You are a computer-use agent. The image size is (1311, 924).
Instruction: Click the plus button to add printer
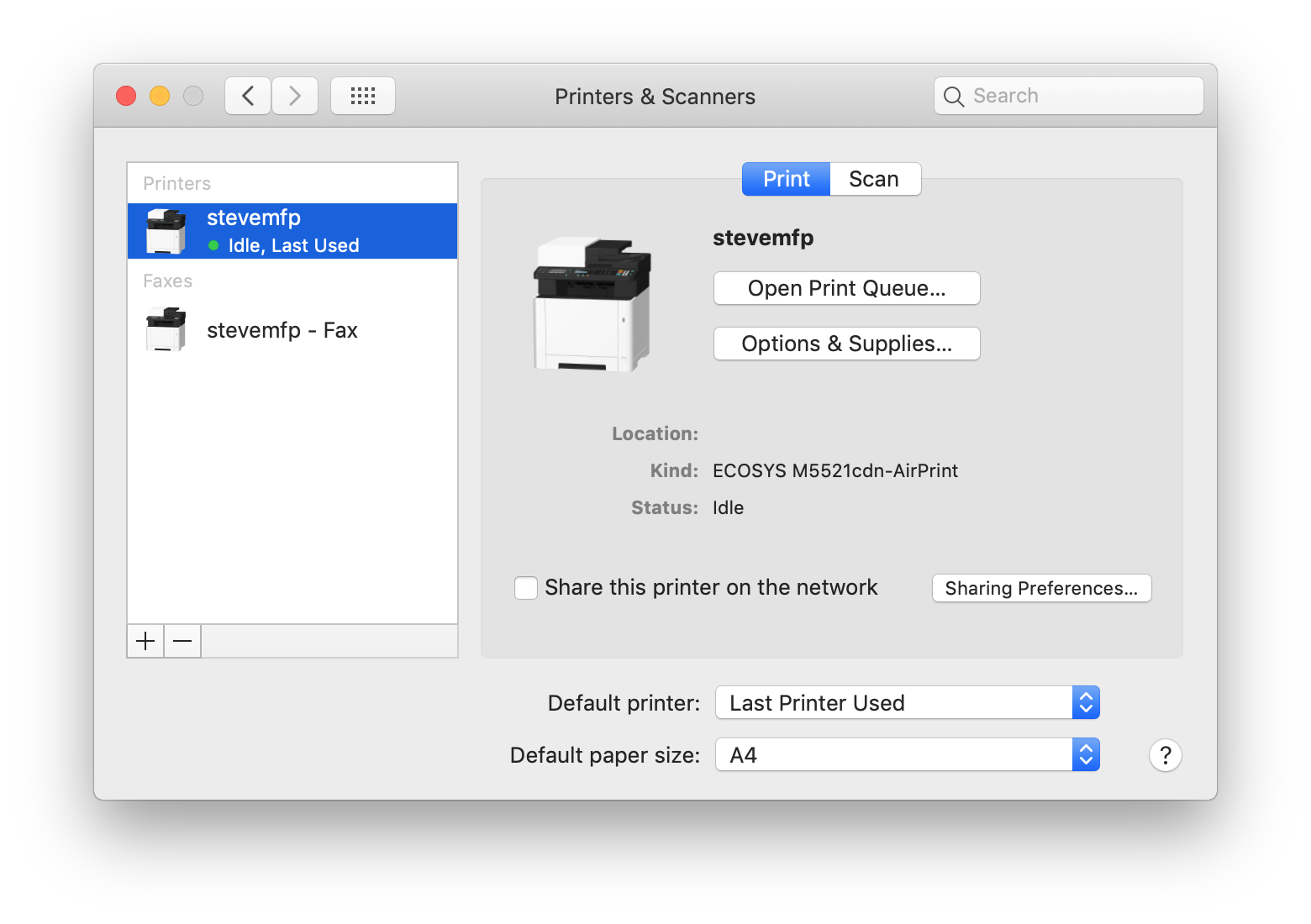click(x=145, y=642)
